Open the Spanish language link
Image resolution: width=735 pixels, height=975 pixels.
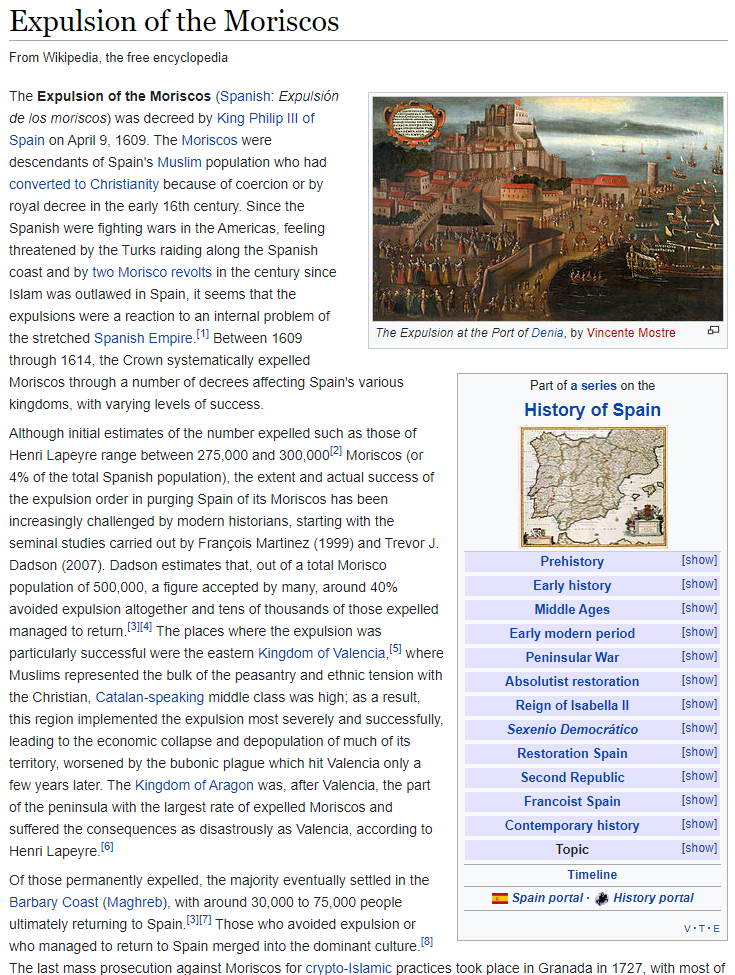(x=245, y=96)
